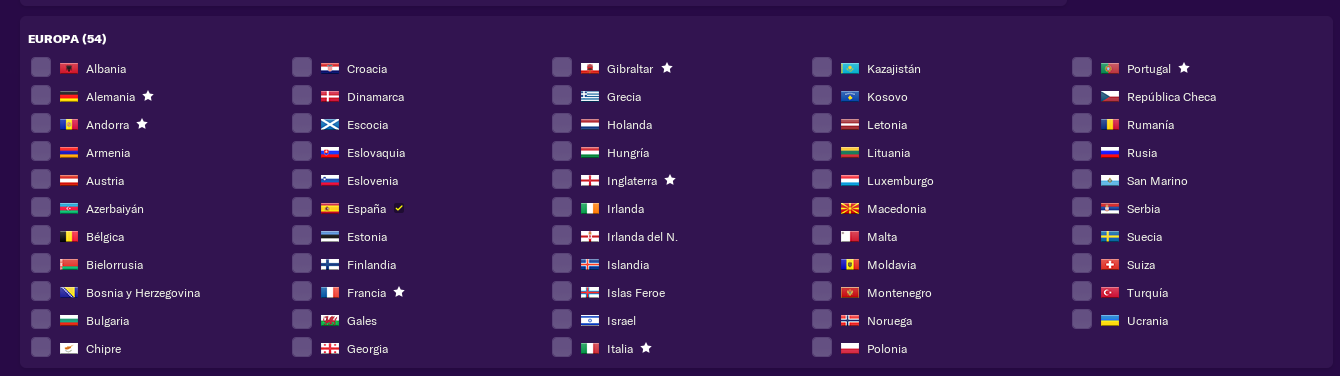1340x376 pixels.
Task: Click the star icon next to Alemania
Action: (x=148, y=96)
